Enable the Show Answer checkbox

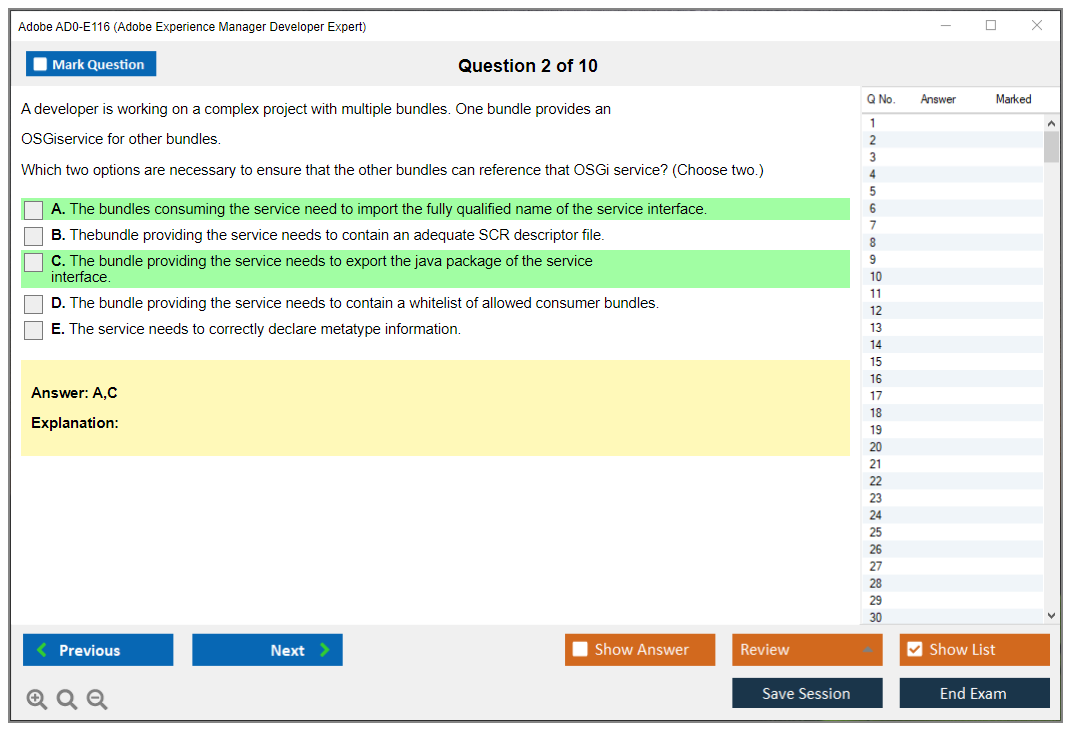[580, 650]
